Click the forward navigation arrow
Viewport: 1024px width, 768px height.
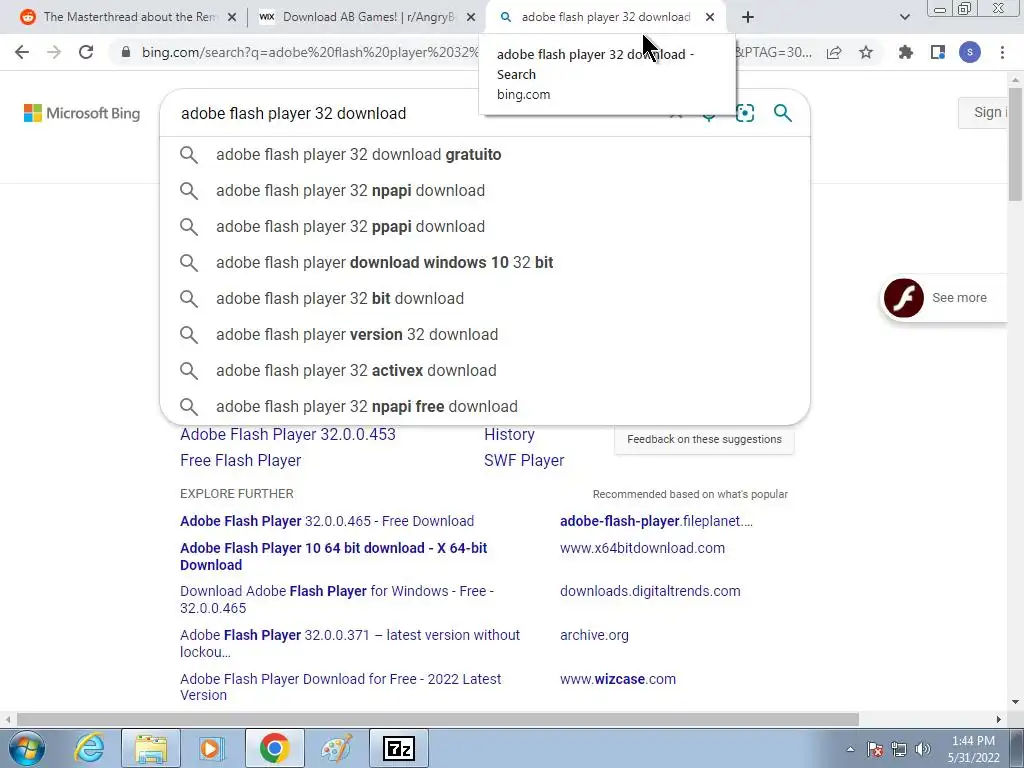point(54,52)
